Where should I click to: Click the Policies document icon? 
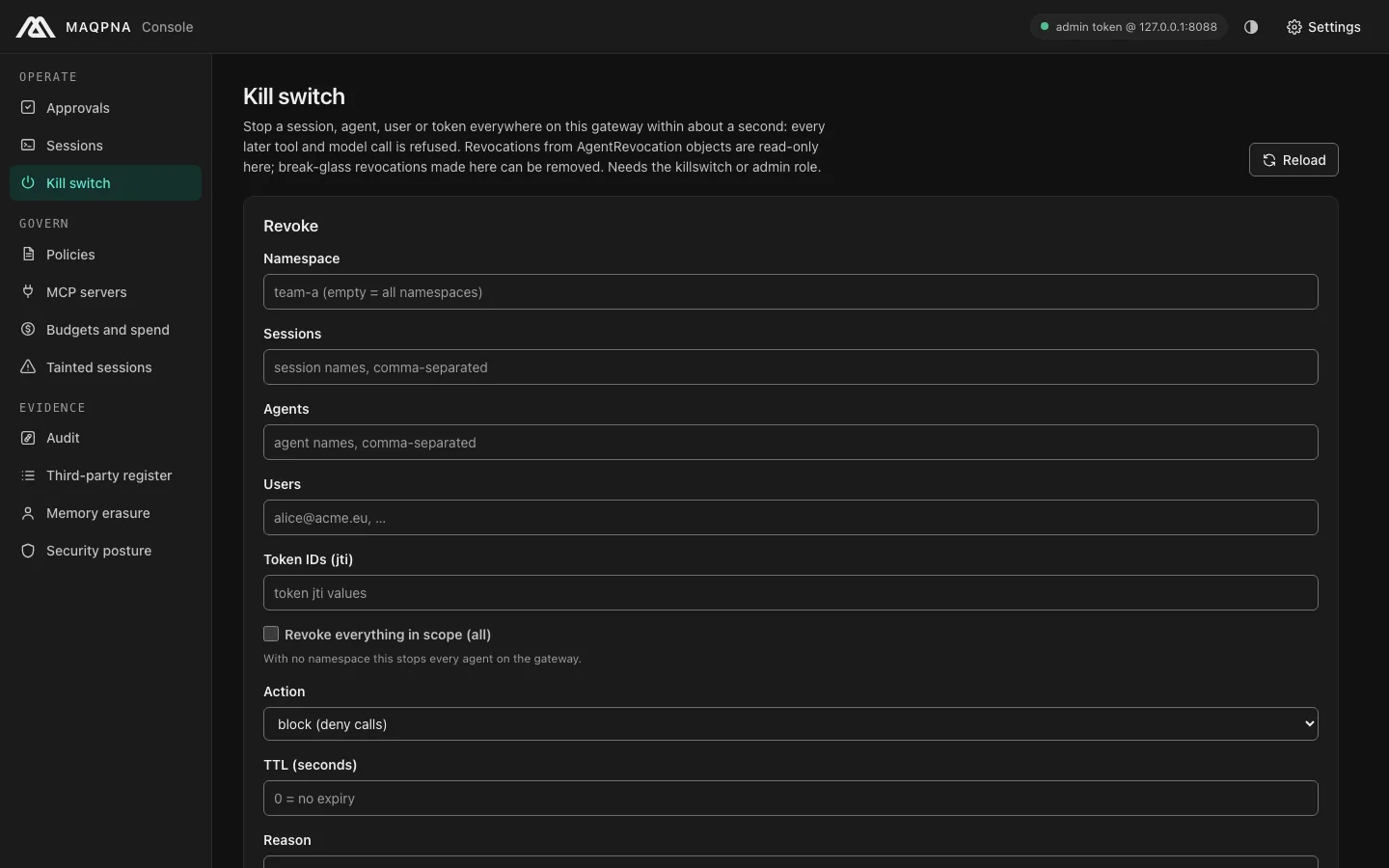pyautogui.click(x=28, y=254)
